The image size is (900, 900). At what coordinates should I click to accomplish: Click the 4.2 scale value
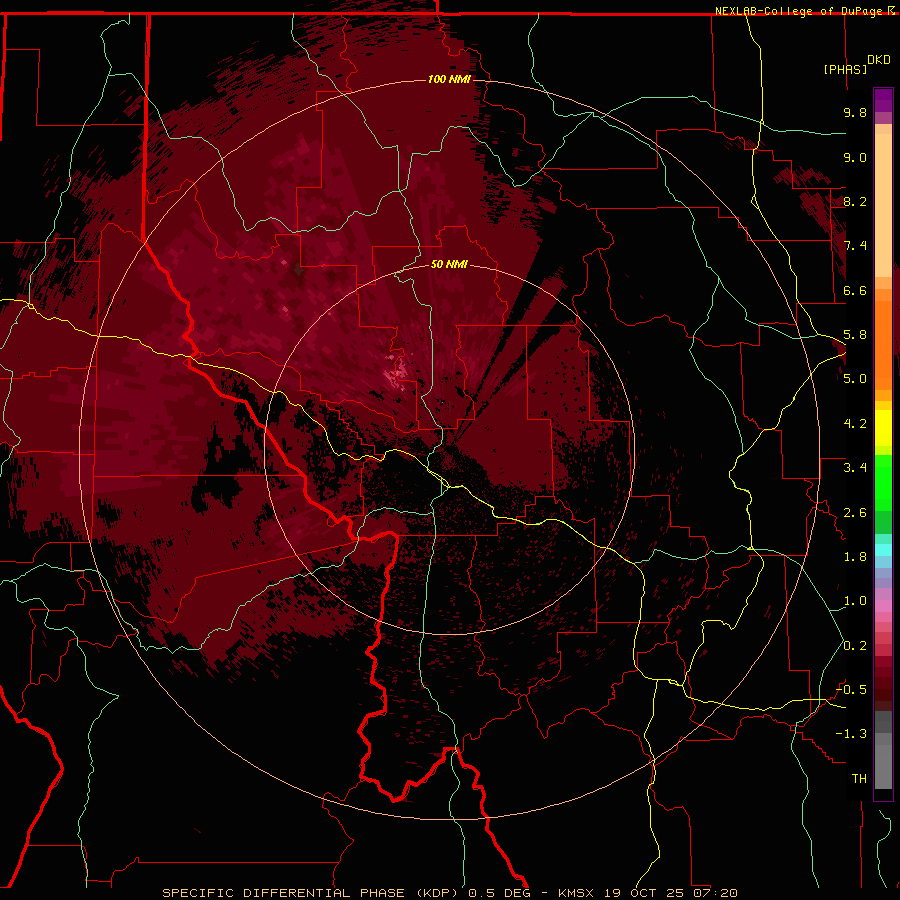(x=855, y=424)
